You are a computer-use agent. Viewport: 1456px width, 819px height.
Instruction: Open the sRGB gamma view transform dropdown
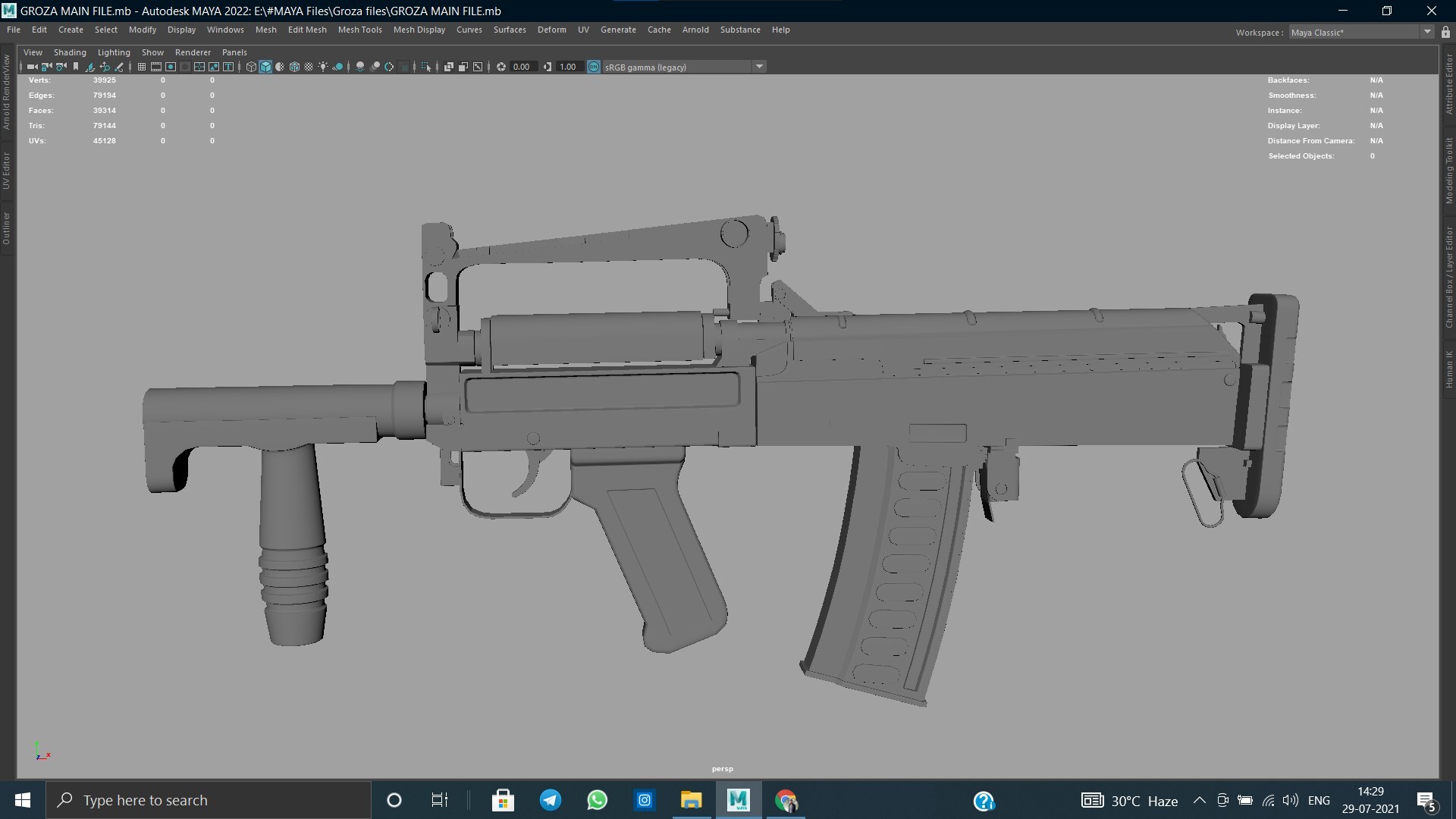point(759,67)
